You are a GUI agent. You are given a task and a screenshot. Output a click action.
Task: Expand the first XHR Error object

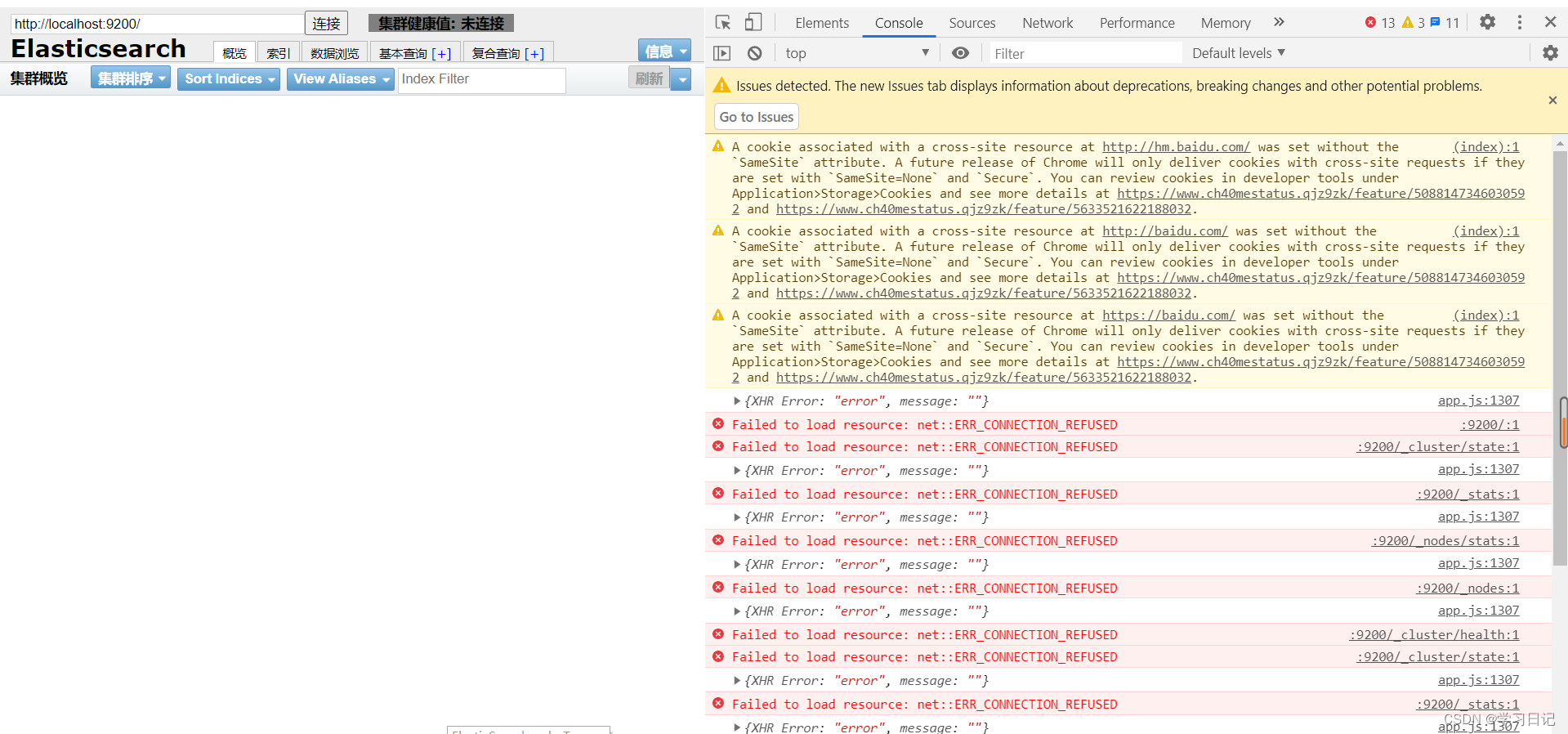click(737, 401)
